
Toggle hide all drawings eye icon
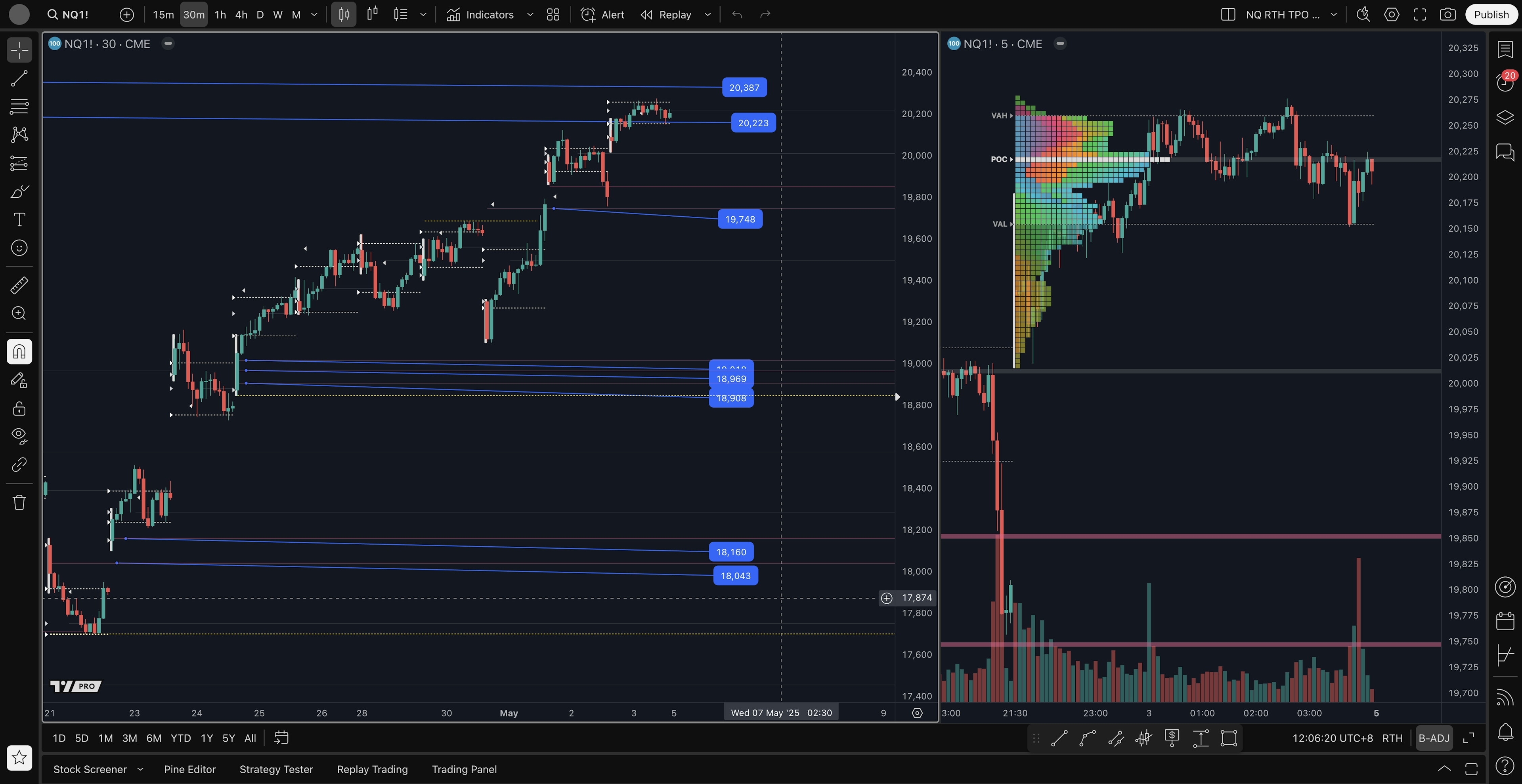point(19,436)
